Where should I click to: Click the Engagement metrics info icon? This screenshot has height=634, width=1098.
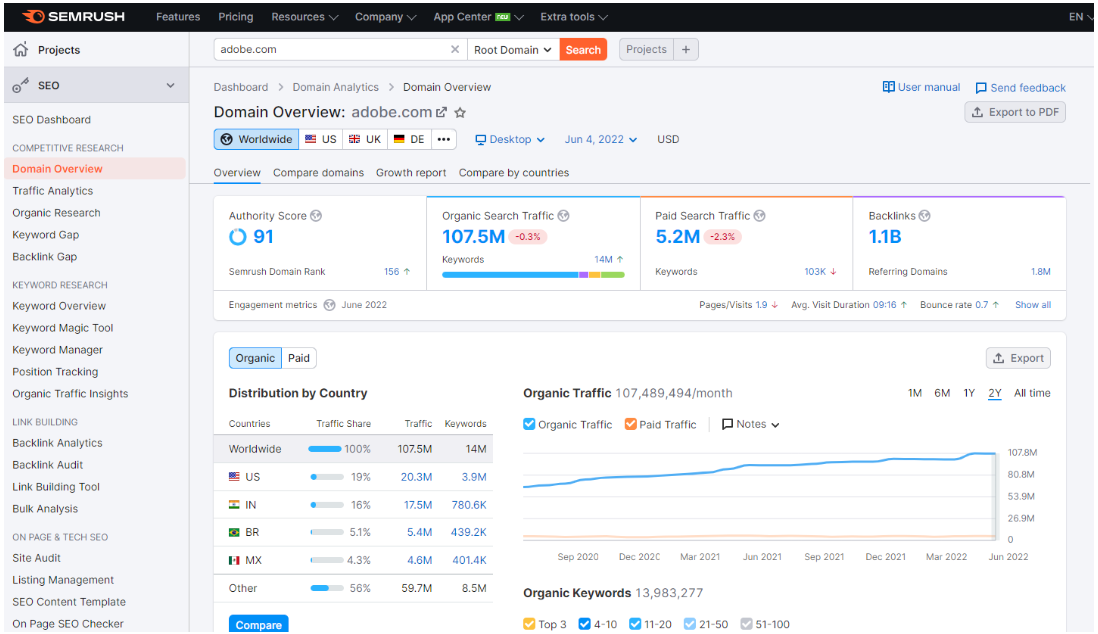point(329,305)
